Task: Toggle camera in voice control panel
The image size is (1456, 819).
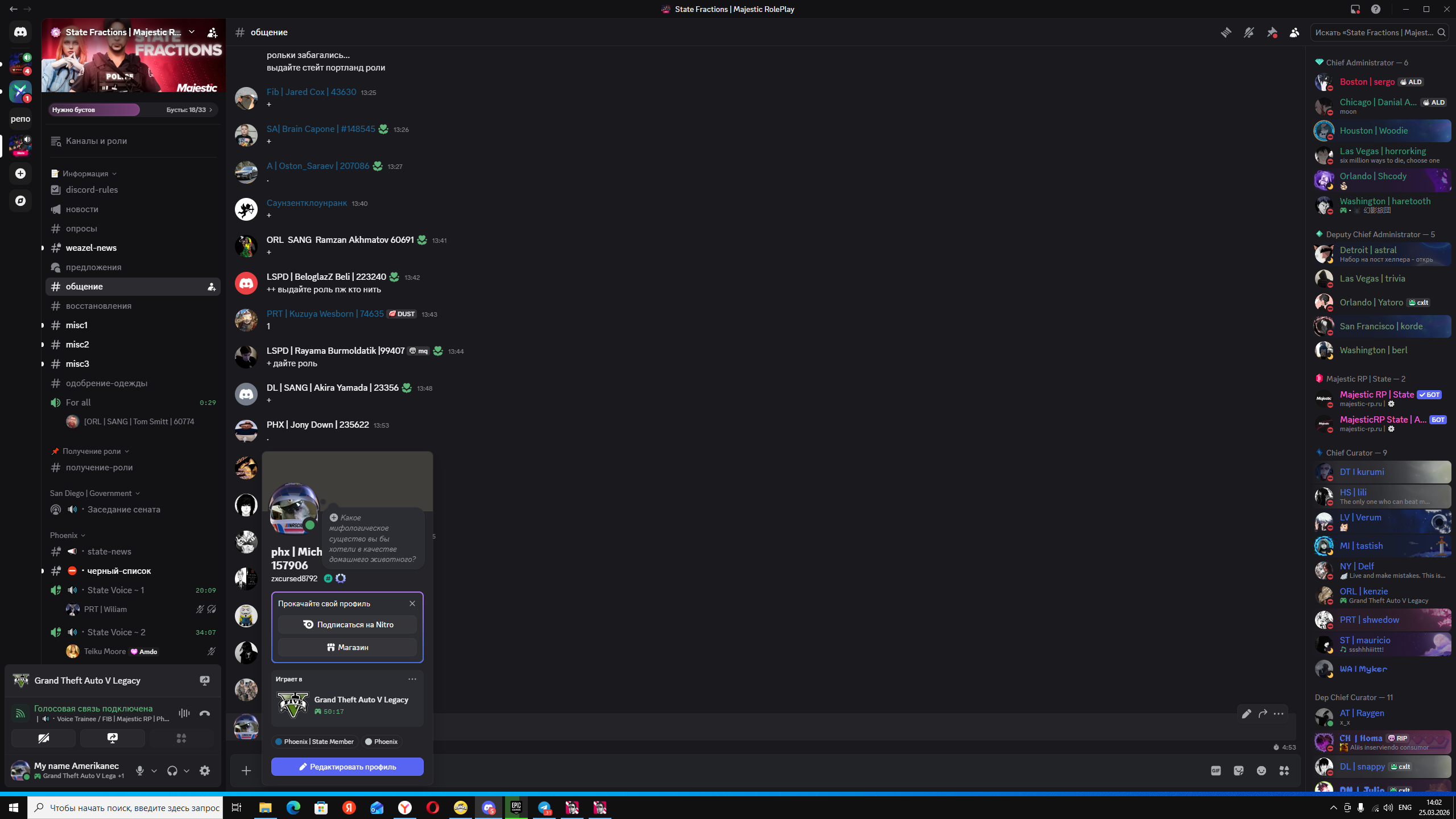Action: (x=44, y=738)
